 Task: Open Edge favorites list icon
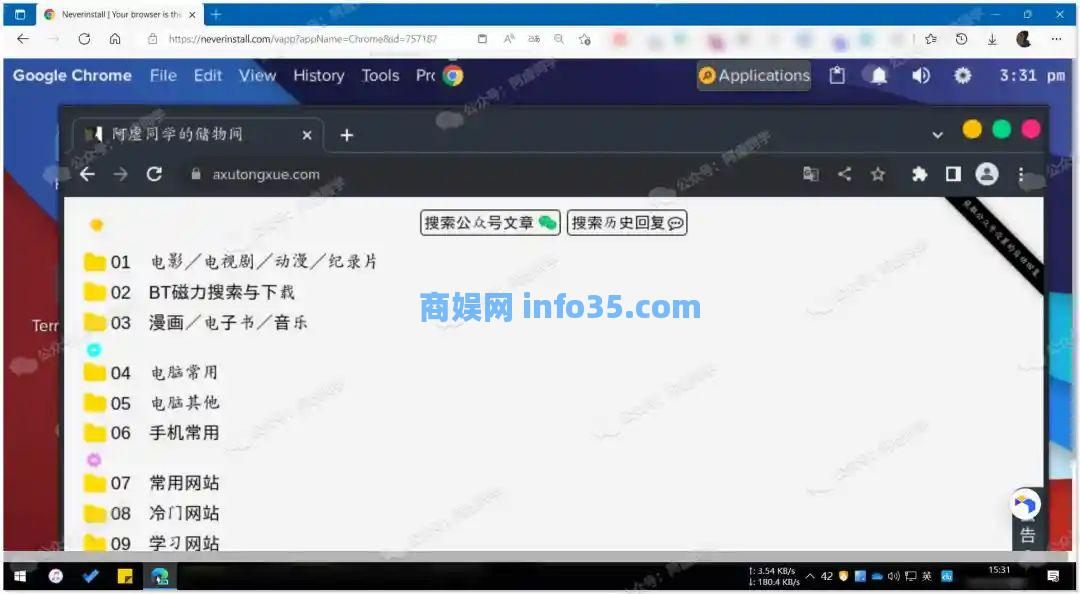(931, 39)
